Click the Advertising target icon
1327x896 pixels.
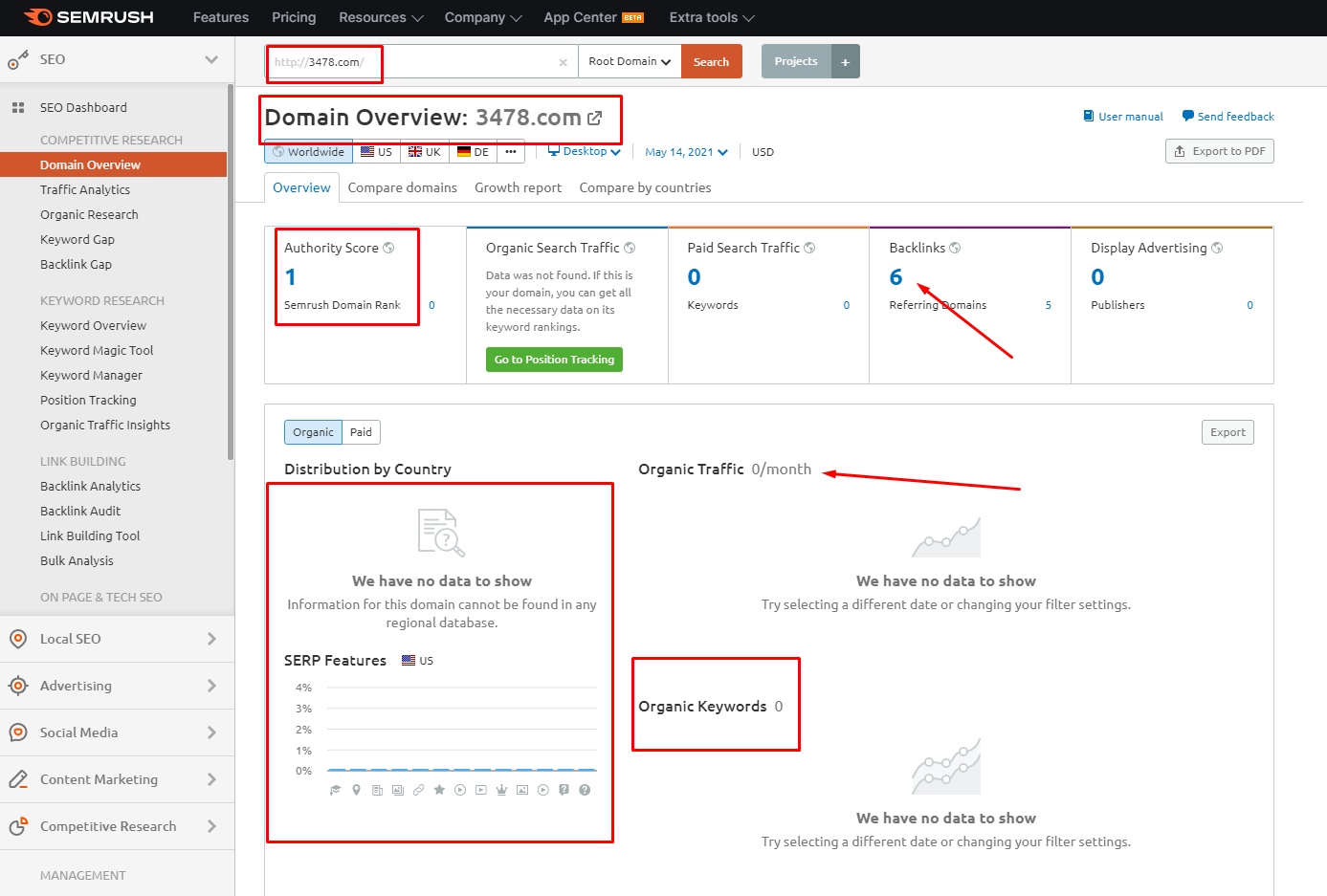[18, 686]
